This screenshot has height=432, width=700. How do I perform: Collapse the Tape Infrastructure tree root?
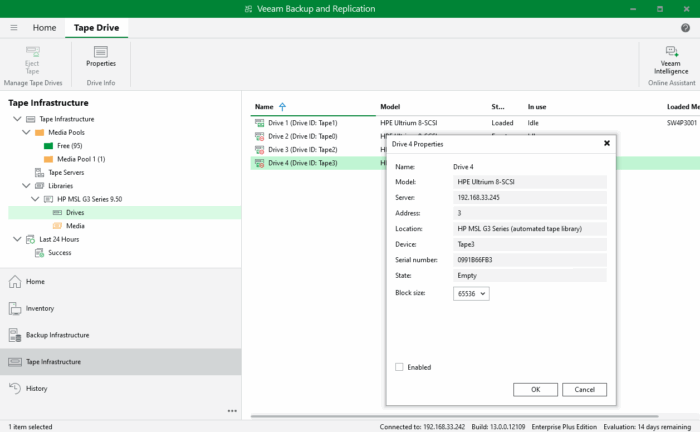[17, 119]
